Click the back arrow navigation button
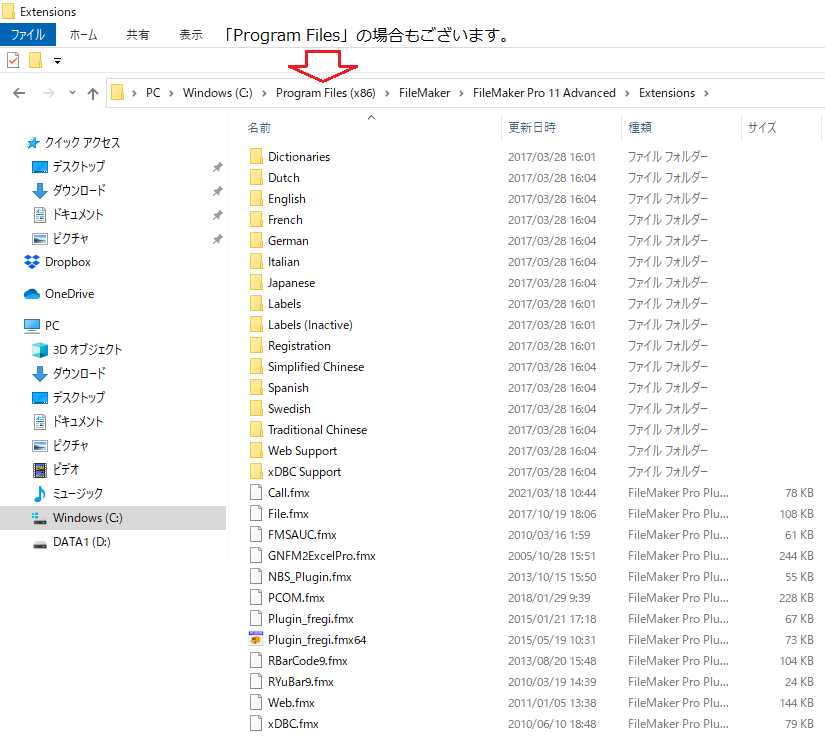Screen dimensions: 825x740 [19, 93]
